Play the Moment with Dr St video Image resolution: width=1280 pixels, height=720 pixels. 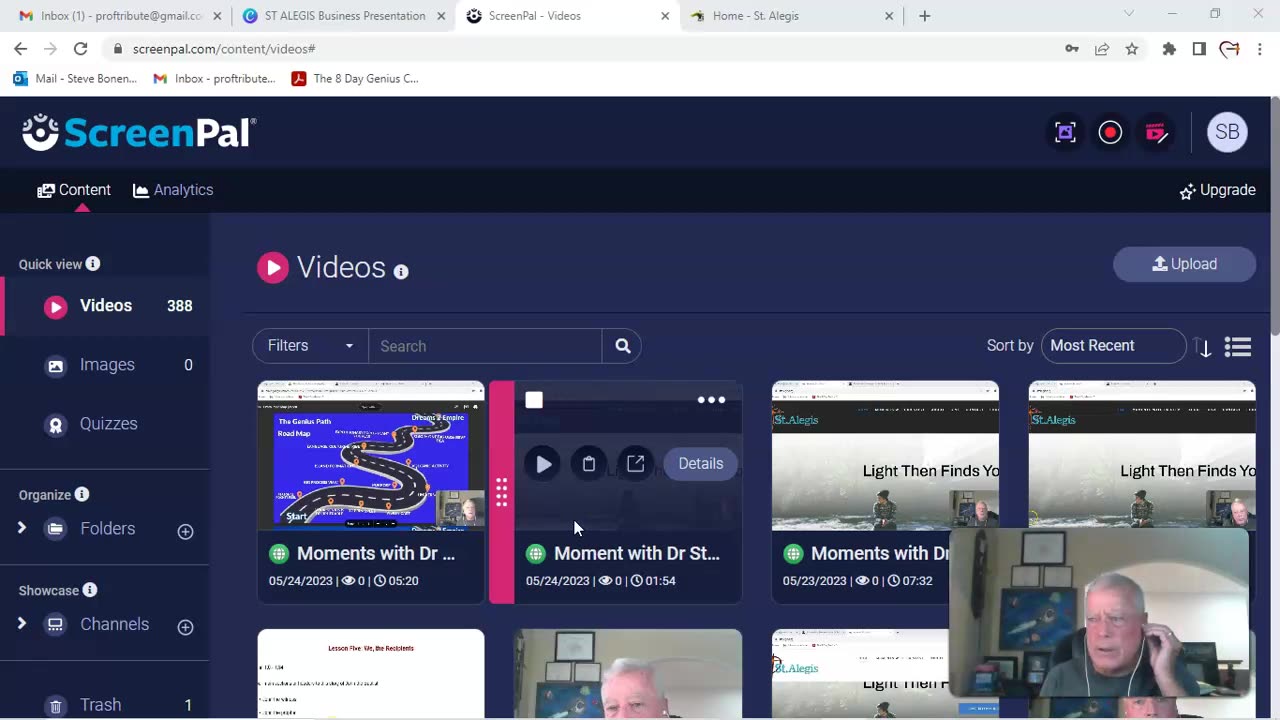coord(542,464)
